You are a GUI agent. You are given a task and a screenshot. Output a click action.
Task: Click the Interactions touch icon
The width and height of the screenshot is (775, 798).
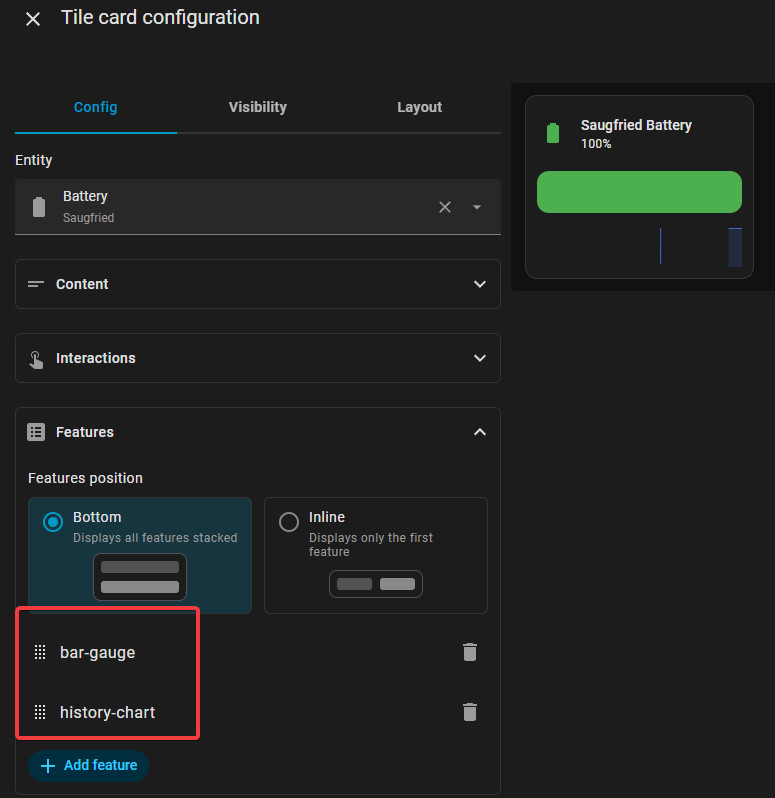pos(36,359)
